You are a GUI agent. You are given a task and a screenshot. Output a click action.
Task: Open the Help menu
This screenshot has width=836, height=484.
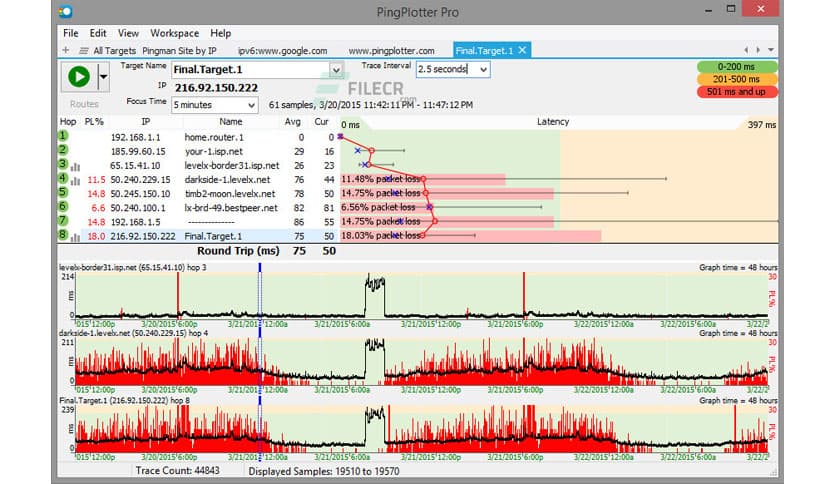220,33
